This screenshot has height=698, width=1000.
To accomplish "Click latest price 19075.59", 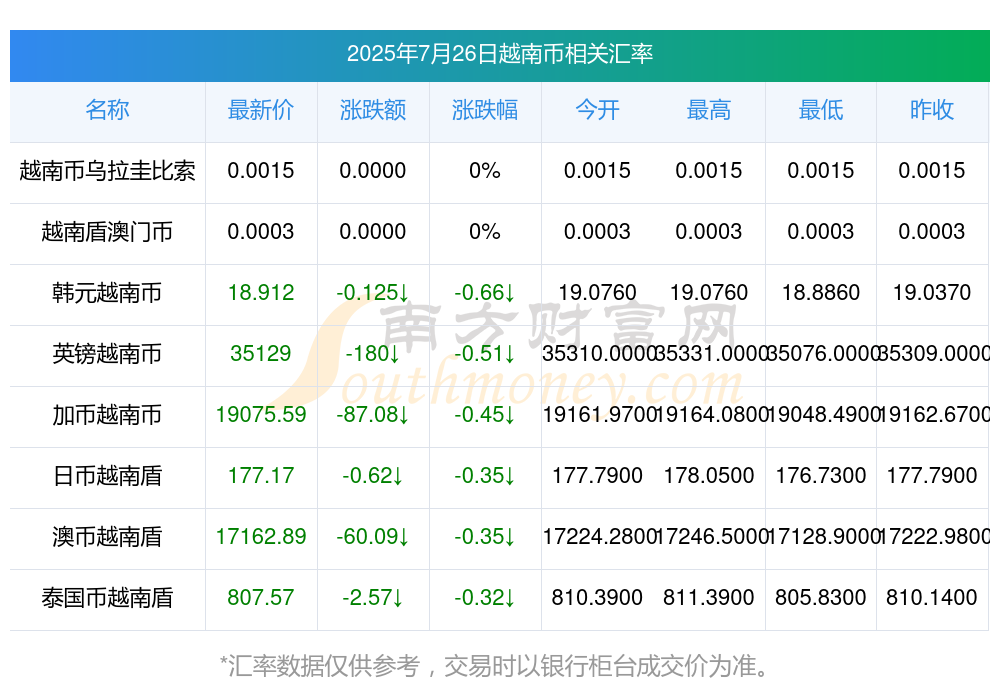I will pos(261,415).
